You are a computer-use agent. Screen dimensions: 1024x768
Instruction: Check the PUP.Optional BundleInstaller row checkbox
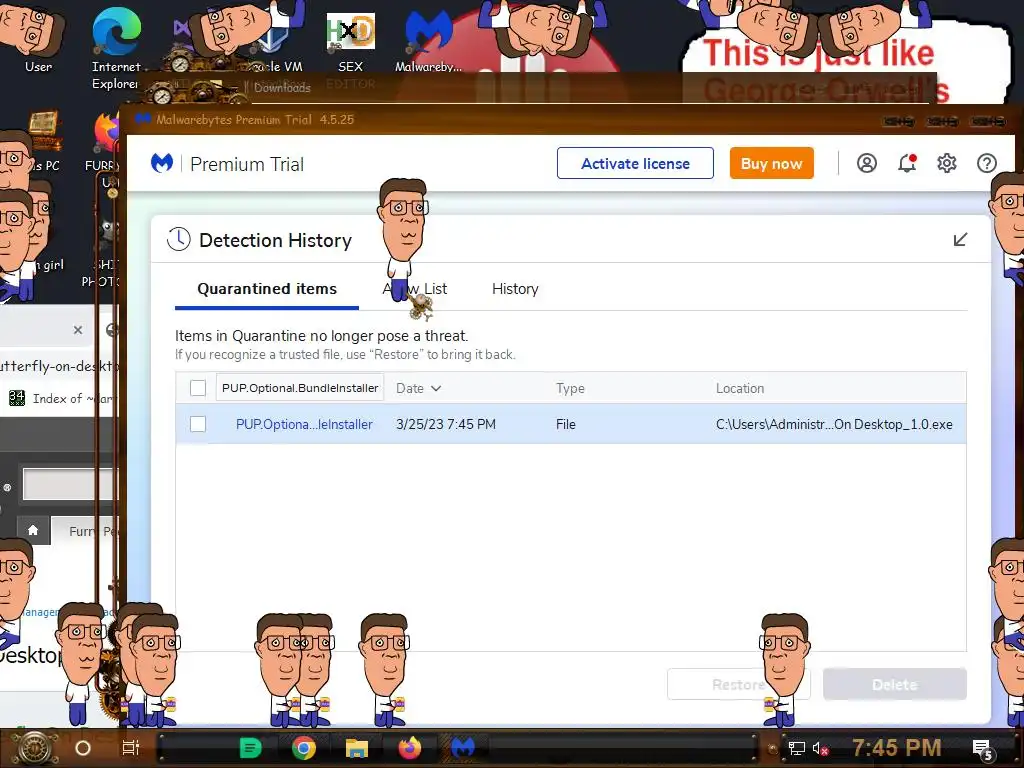pyautogui.click(x=198, y=424)
